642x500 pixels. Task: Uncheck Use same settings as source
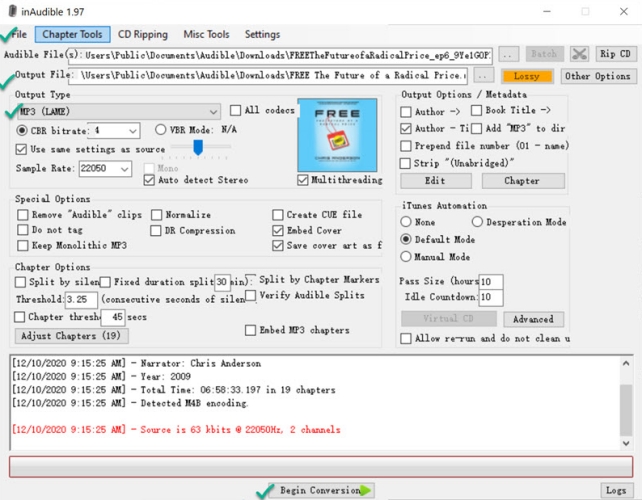(21, 149)
